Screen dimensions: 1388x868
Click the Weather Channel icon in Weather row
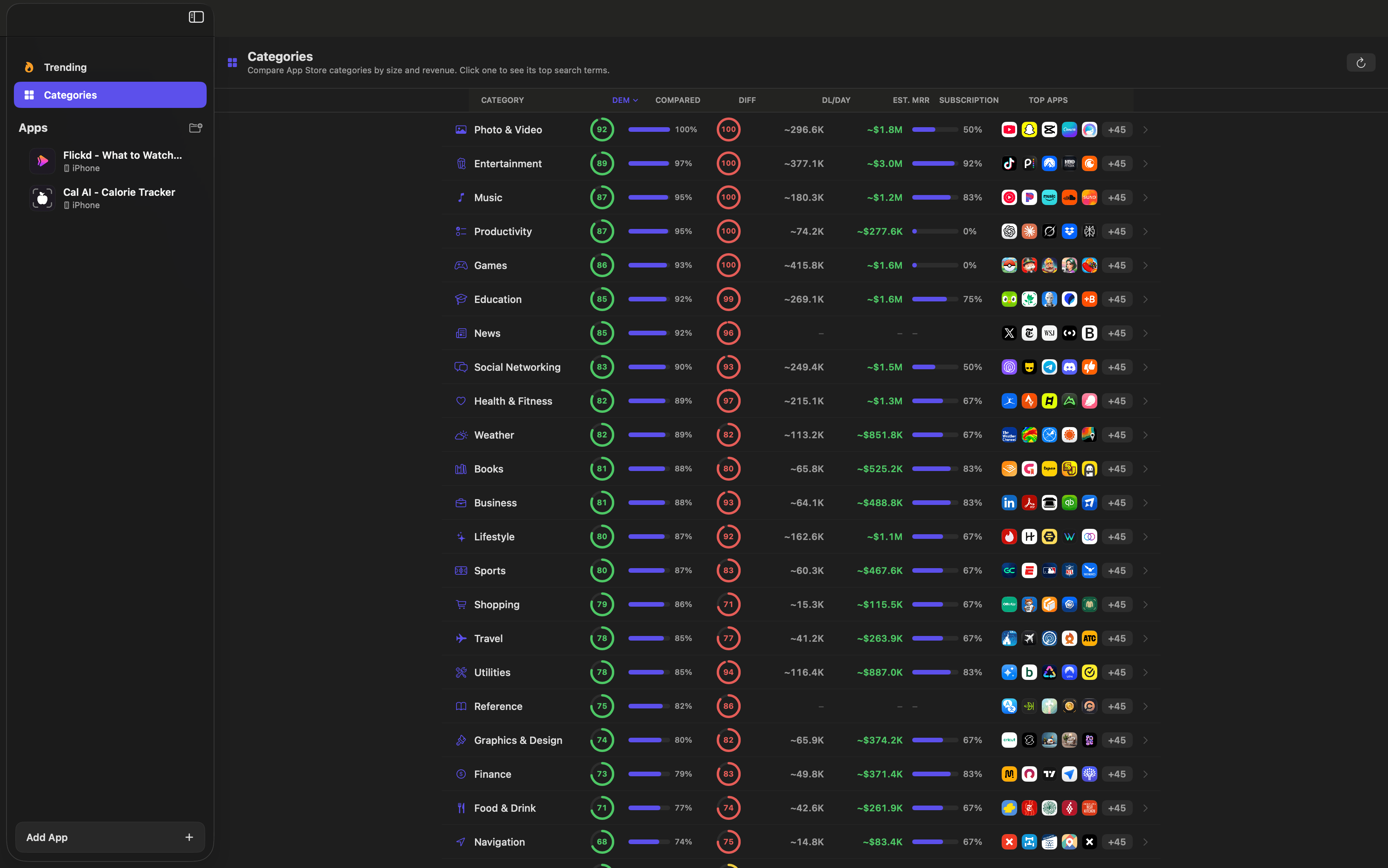coord(1009,435)
